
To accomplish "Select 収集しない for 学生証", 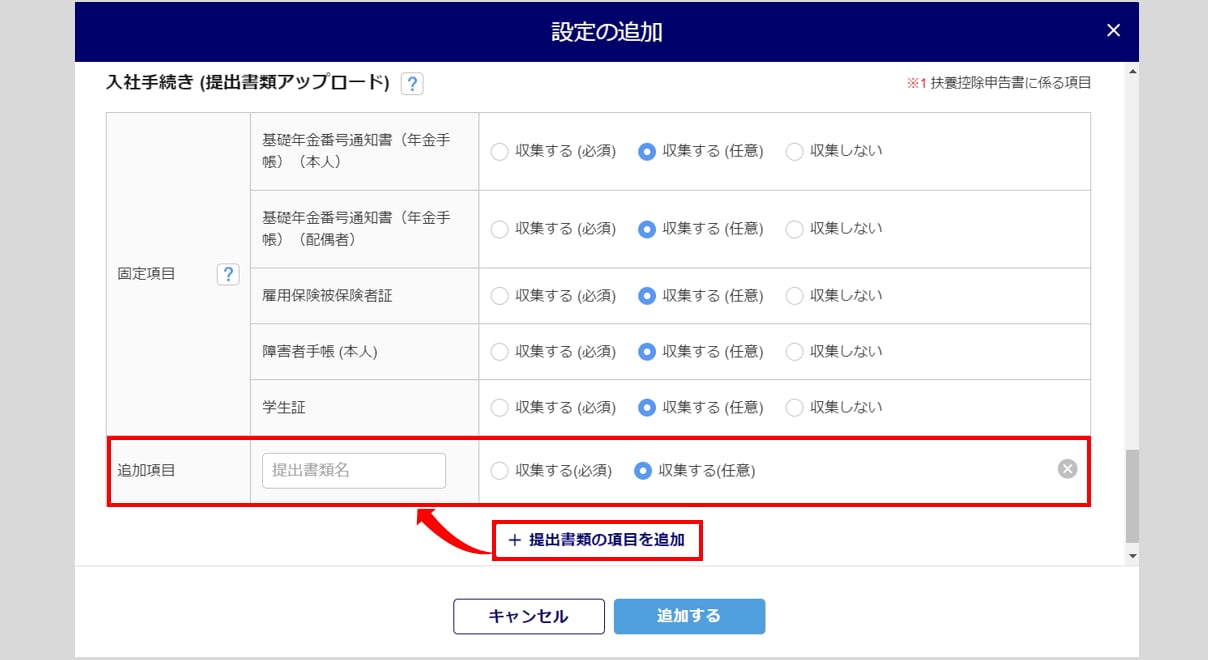I will [795, 407].
